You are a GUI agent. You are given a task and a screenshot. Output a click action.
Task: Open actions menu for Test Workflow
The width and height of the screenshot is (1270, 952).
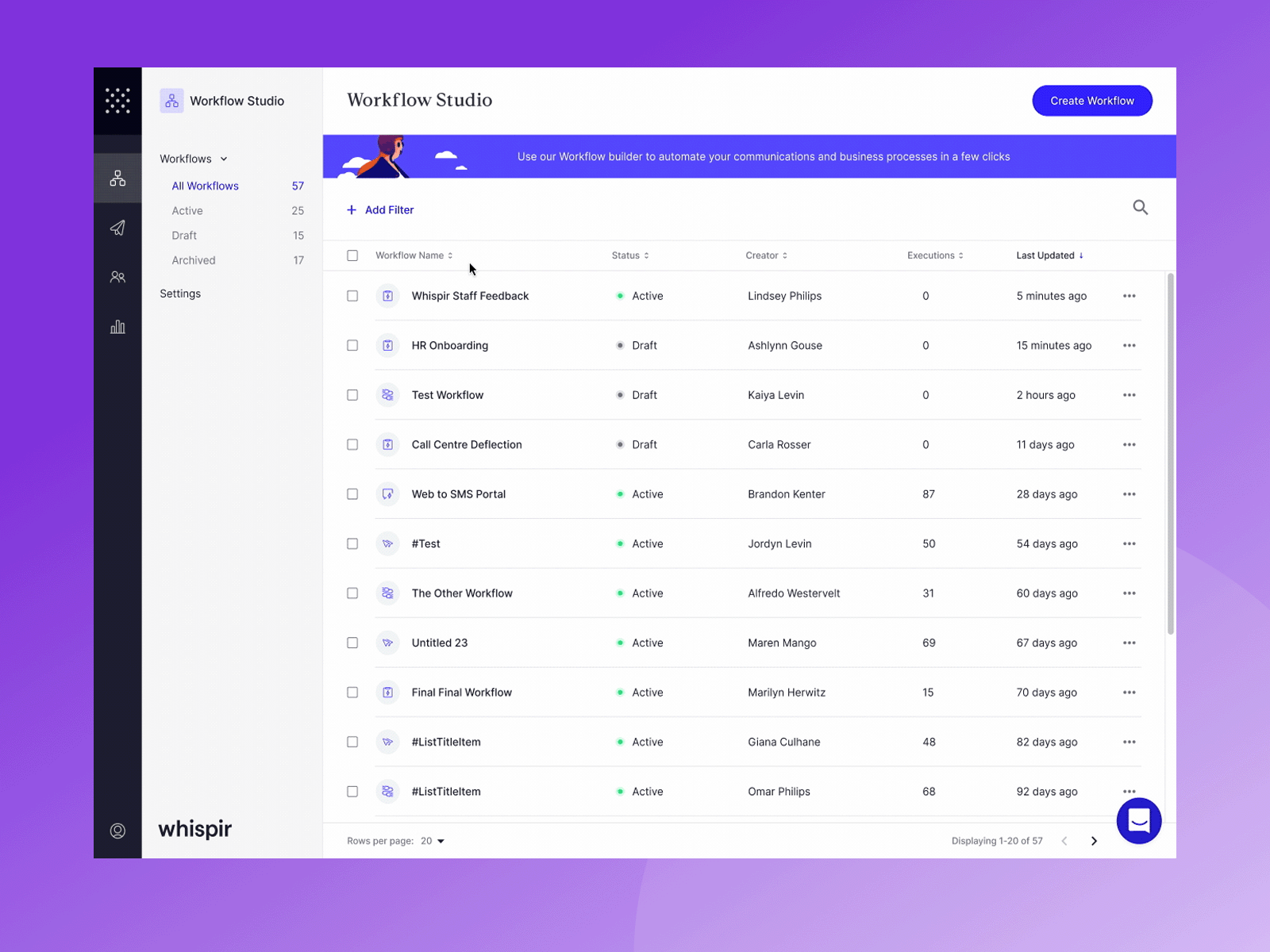click(1129, 394)
